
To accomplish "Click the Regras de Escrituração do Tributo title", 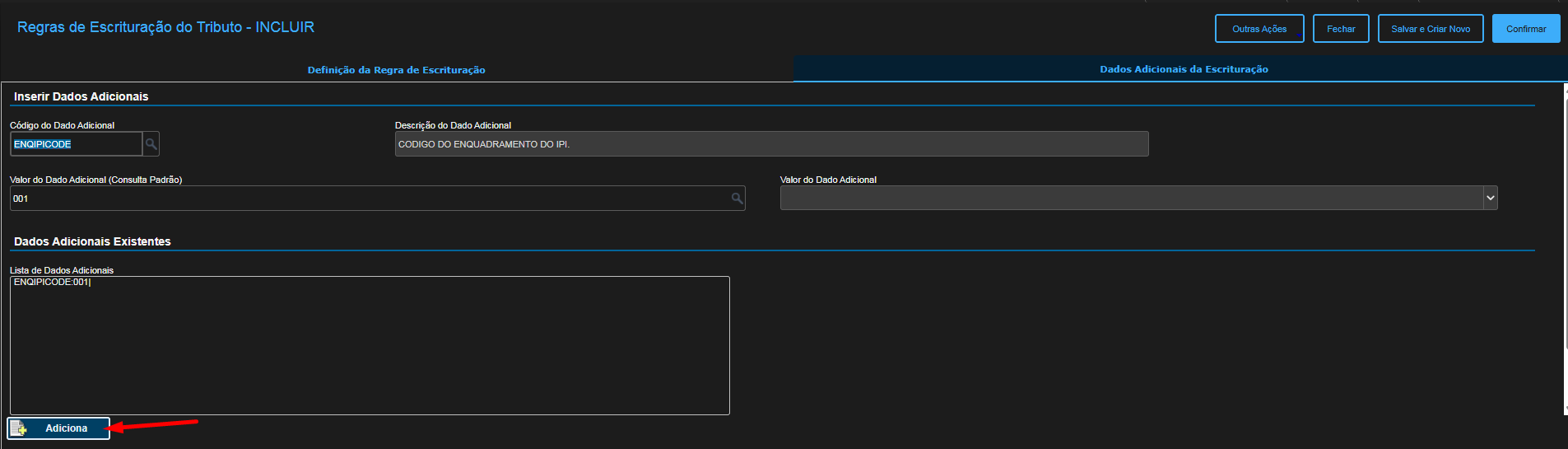I will (x=165, y=27).
